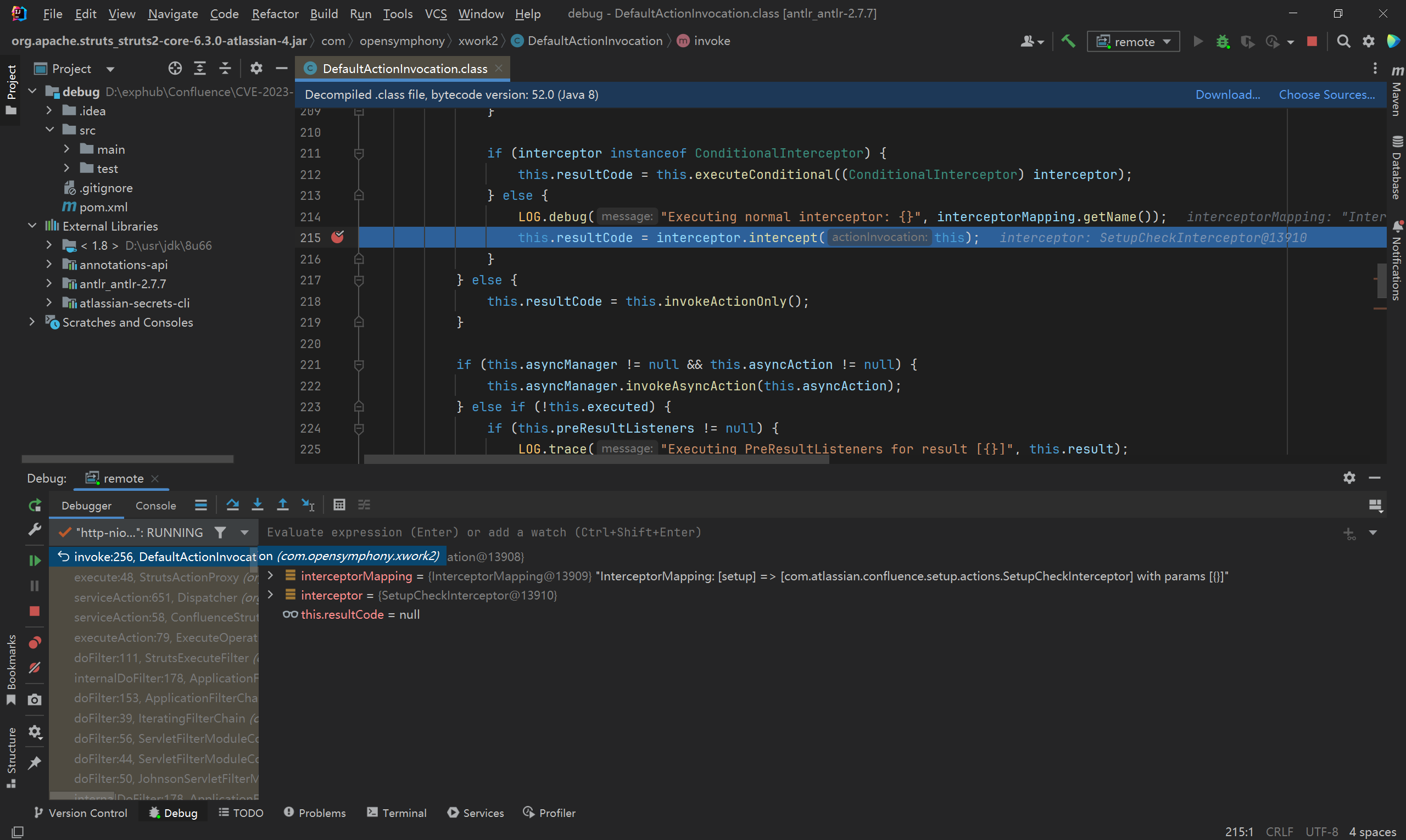Toggle code fold marker at line 221
Viewport: 1406px width, 840px height.
pos(359,365)
